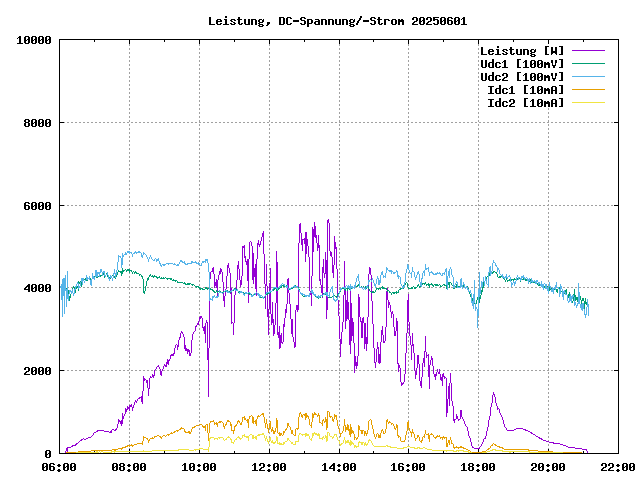Image resolution: width=640 pixels, height=480 pixels.
Task: Click the 18:00 x-axis time label
Action: (478, 467)
